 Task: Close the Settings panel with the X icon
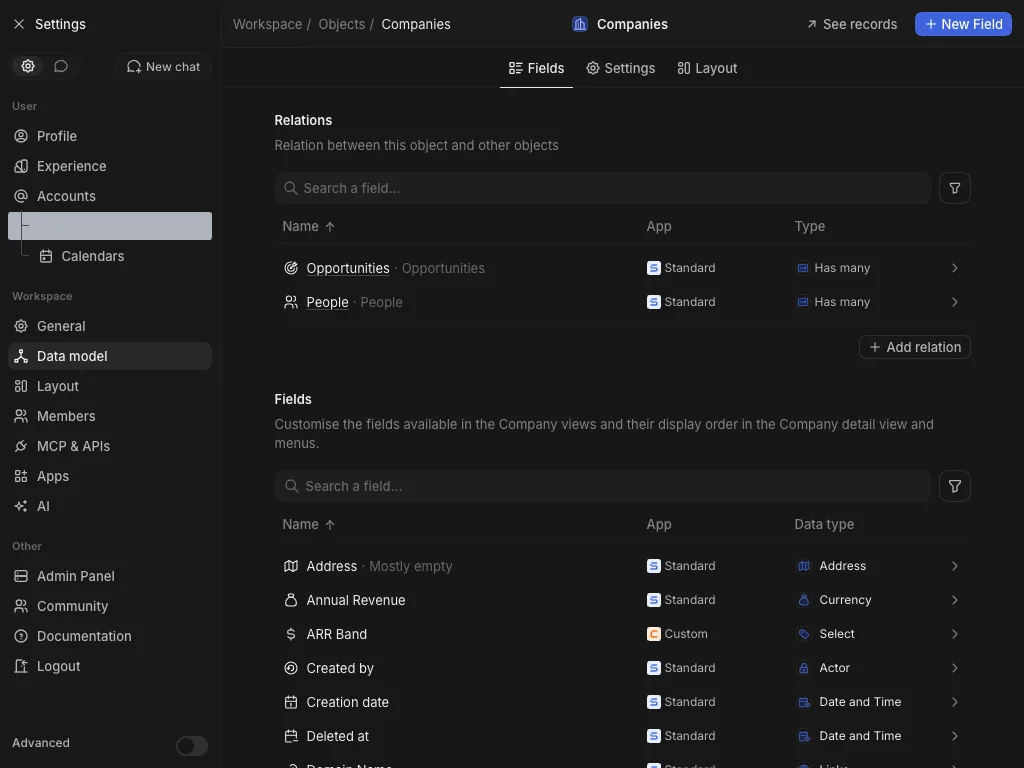pyautogui.click(x=19, y=24)
